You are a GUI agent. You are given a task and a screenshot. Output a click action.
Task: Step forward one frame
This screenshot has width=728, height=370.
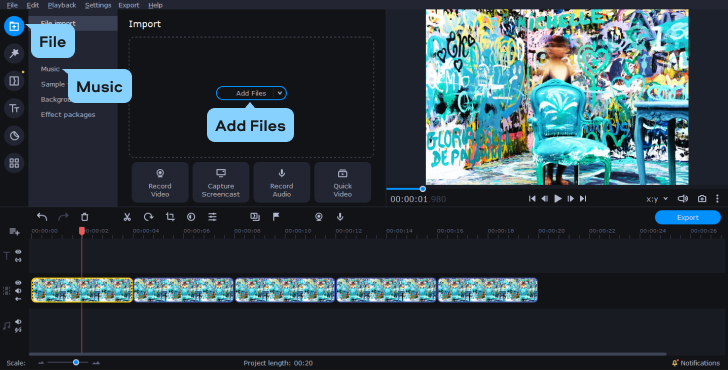point(571,199)
